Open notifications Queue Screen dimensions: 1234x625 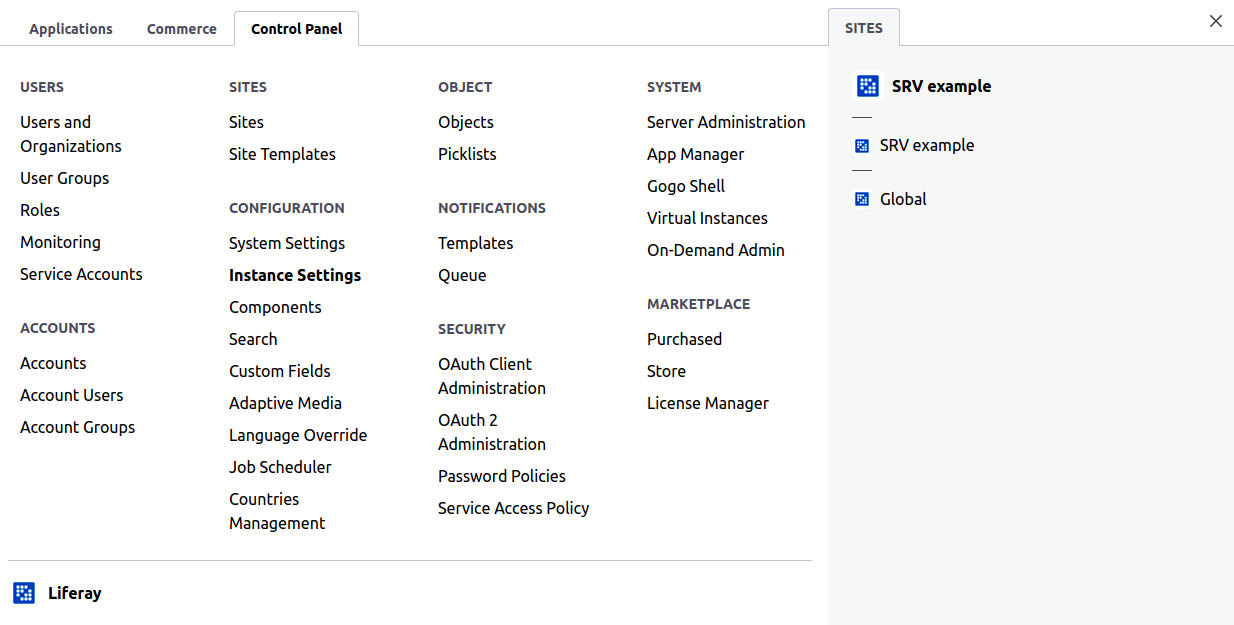[x=462, y=275]
